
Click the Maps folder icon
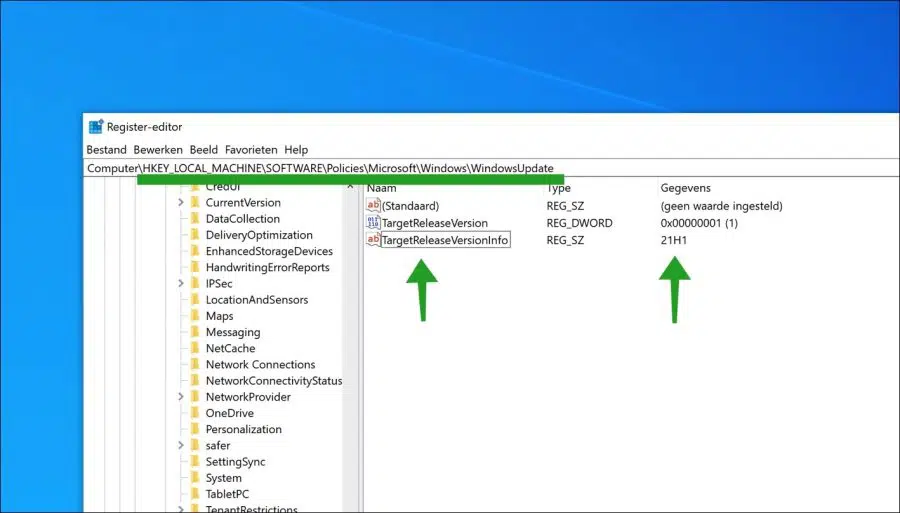tap(195, 316)
